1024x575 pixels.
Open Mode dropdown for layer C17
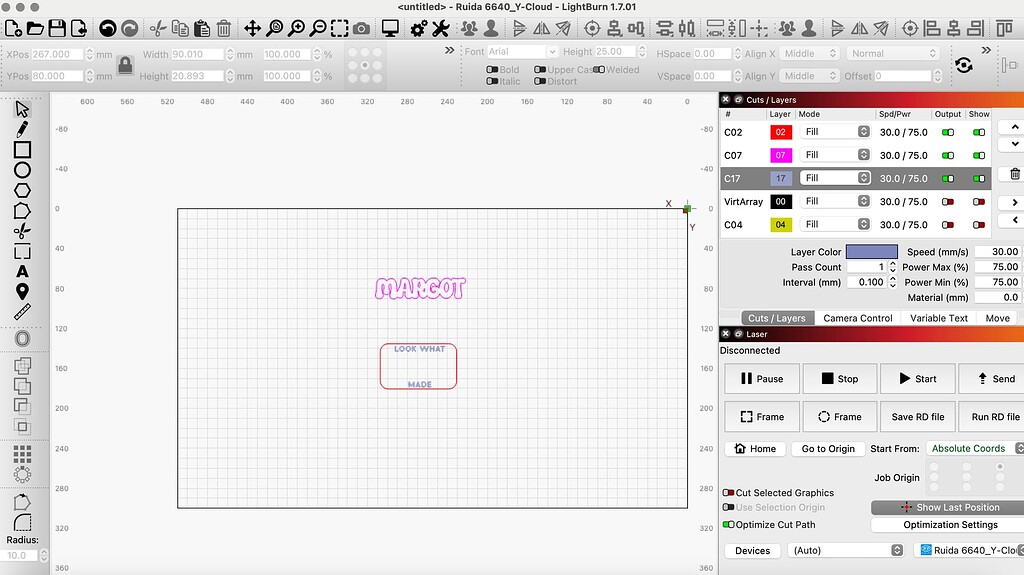pos(835,178)
